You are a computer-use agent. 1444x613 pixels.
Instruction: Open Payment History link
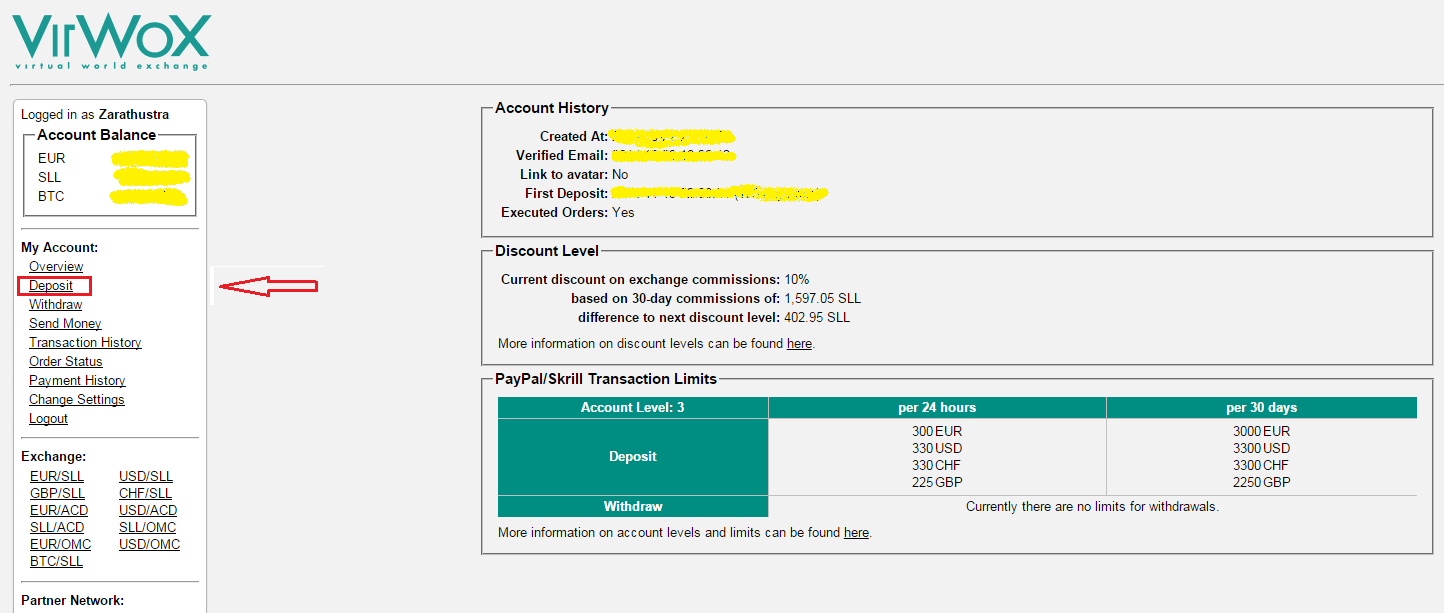coord(77,380)
